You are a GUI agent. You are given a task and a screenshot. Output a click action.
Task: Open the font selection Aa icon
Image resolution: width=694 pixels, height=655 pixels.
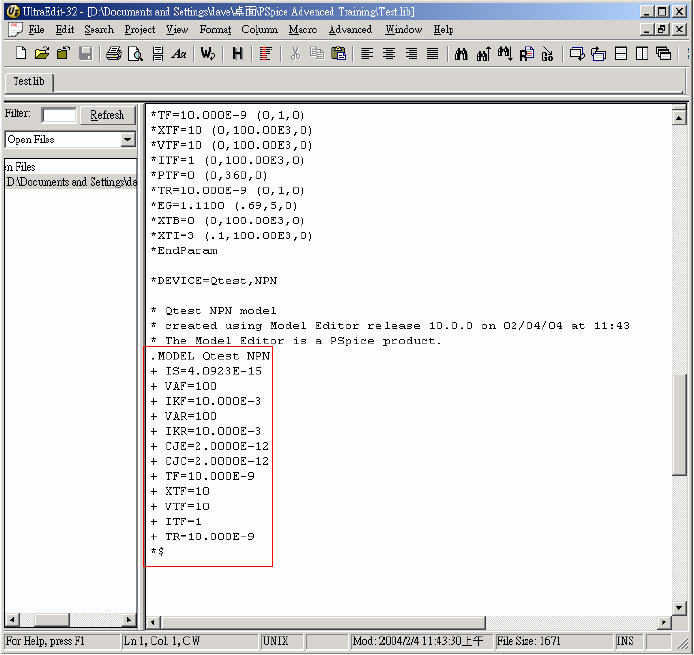(x=179, y=54)
